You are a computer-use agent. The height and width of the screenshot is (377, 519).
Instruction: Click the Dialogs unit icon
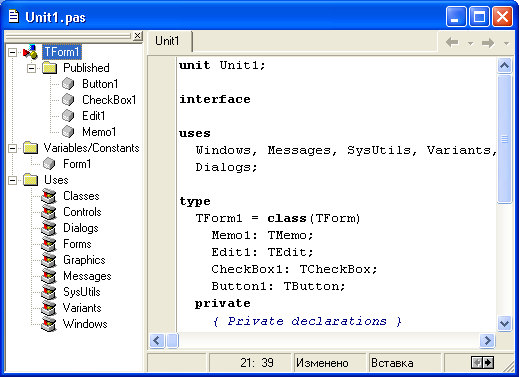tap(49, 228)
